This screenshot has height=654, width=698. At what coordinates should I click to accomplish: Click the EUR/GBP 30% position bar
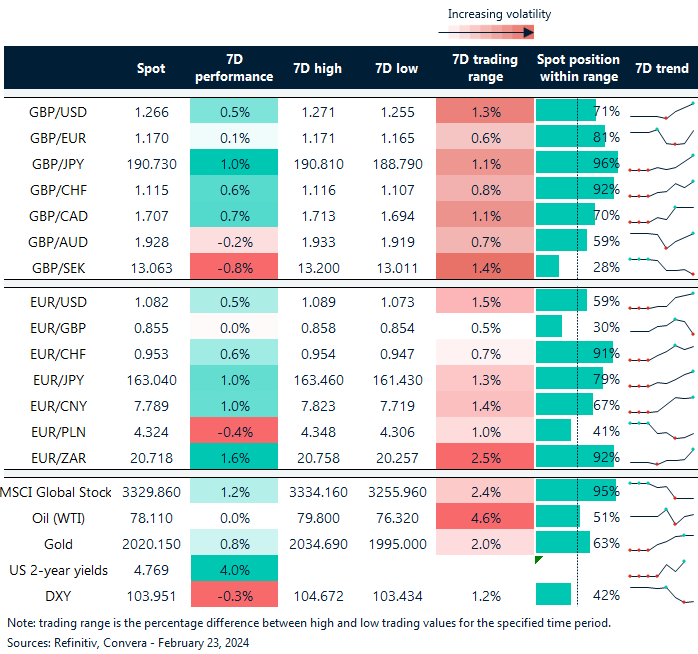point(549,326)
